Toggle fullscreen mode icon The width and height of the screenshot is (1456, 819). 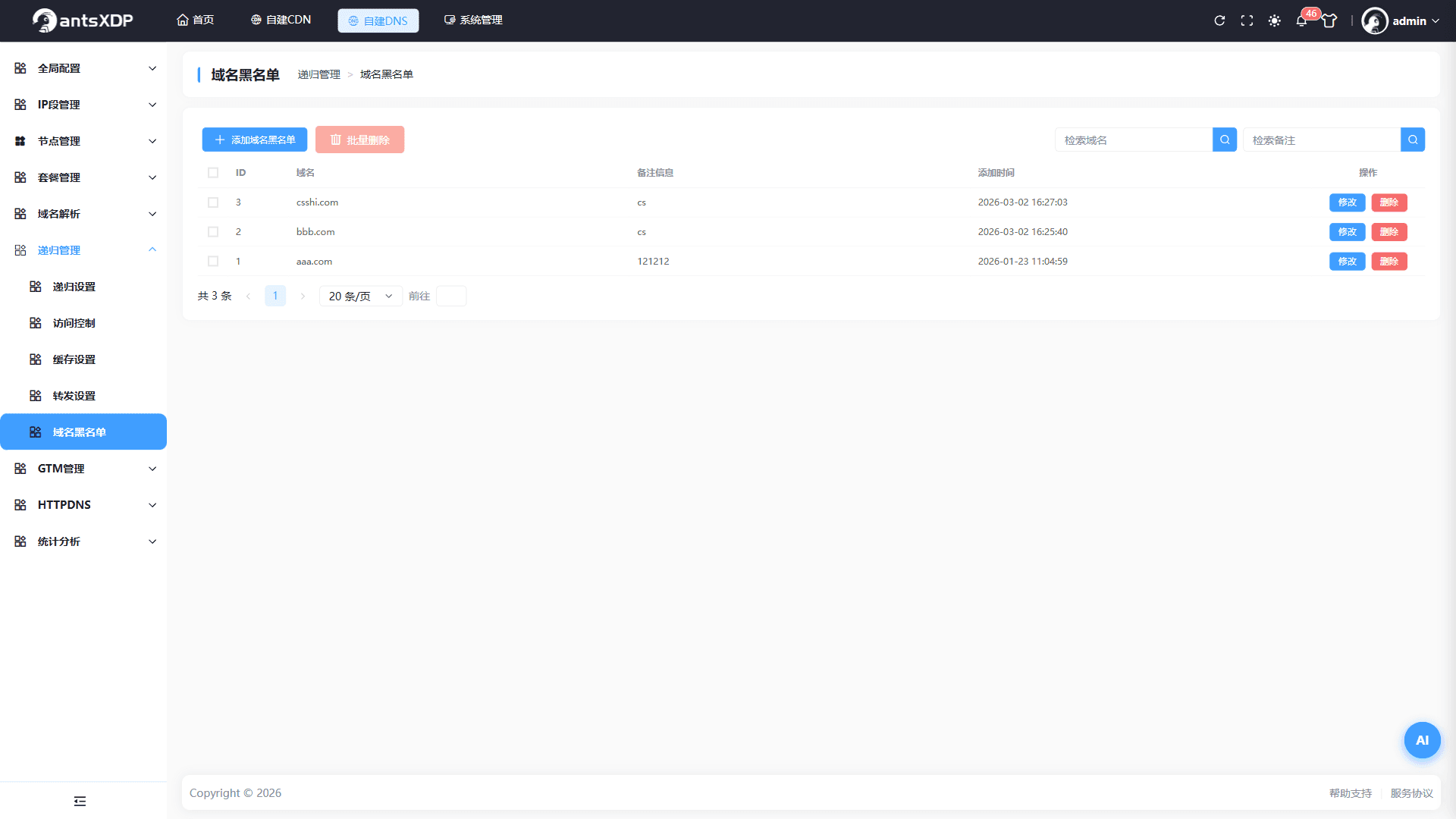[1247, 20]
